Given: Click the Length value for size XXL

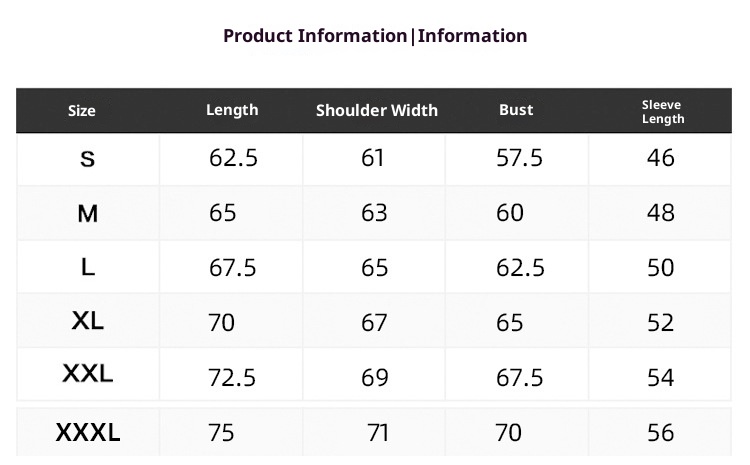Looking at the screenshot, I should pos(233,377).
